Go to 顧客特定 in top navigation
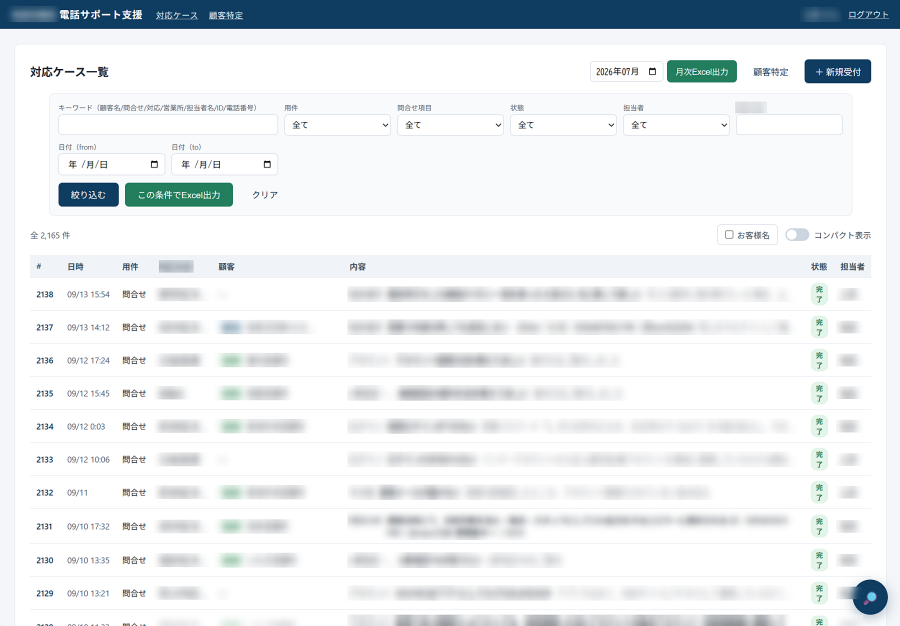Screen dimensions: 900x626 [x=226, y=15]
